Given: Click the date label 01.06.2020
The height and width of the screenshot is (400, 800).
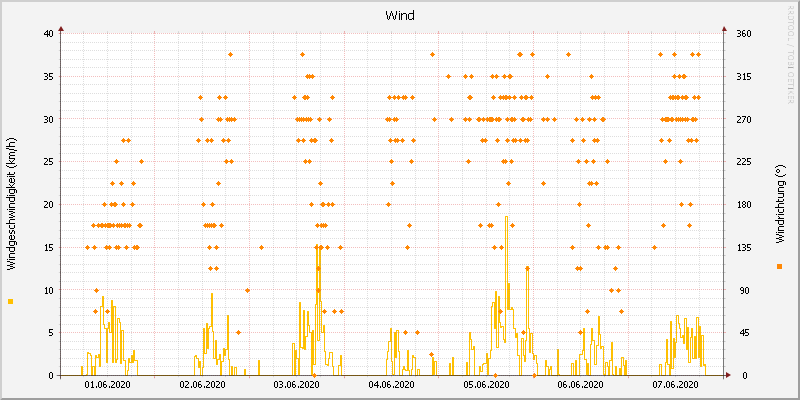Looking at the screenshot, I should click(x=108, y=384).
